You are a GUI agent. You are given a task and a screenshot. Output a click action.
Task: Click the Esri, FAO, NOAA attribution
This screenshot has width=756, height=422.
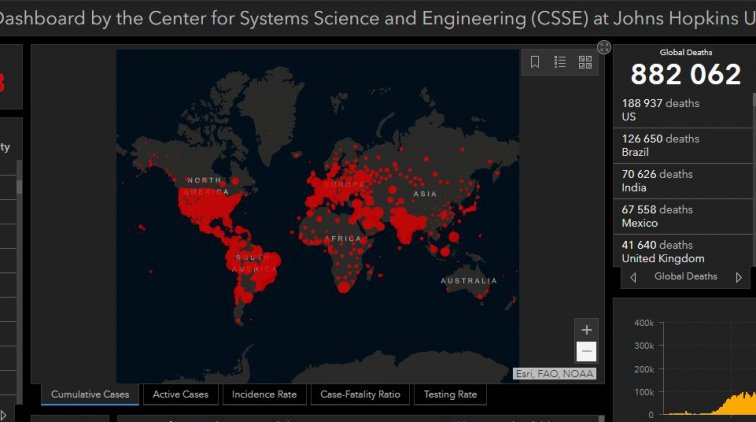(x=554, y=374)
